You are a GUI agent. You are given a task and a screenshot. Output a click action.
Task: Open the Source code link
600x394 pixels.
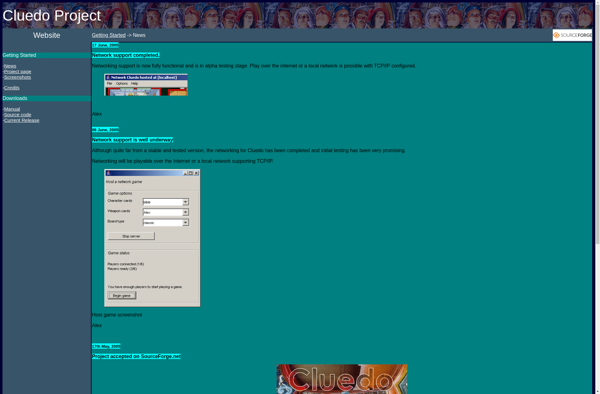coord(18,115)
